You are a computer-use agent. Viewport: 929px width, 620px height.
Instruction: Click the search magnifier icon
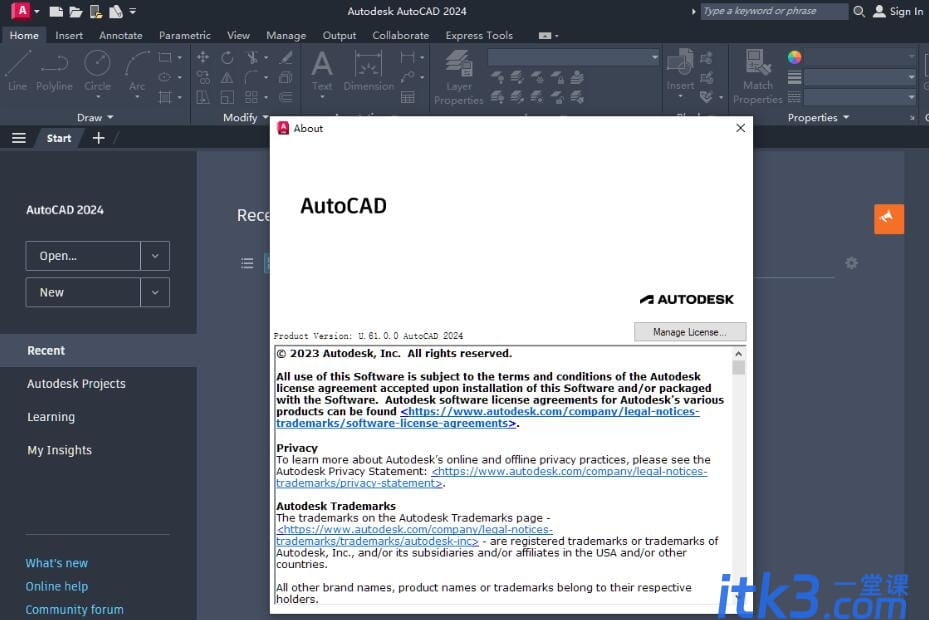point(859,11)
